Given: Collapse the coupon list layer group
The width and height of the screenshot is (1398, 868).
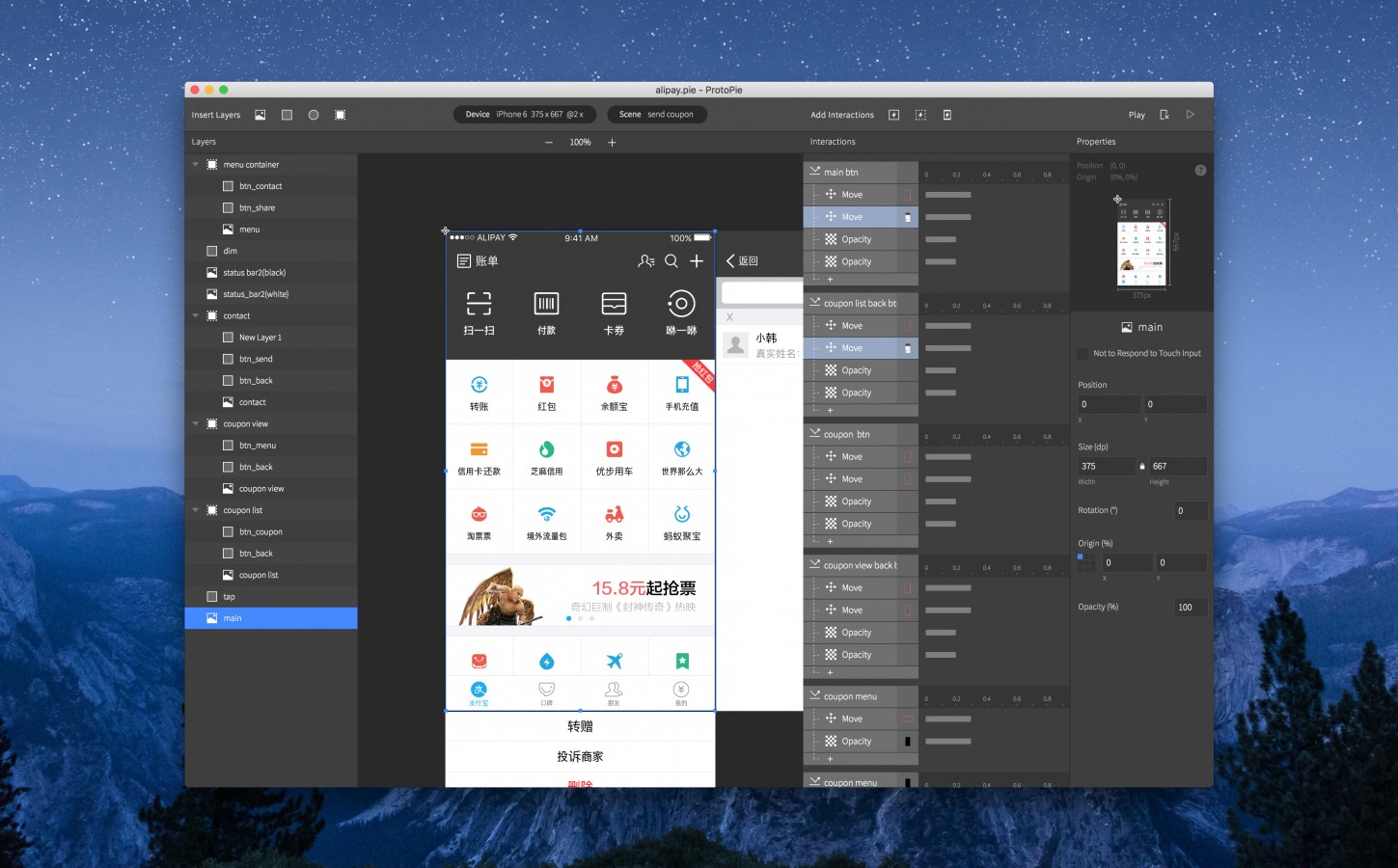Looking at the screenshot, I should point(196,509).
